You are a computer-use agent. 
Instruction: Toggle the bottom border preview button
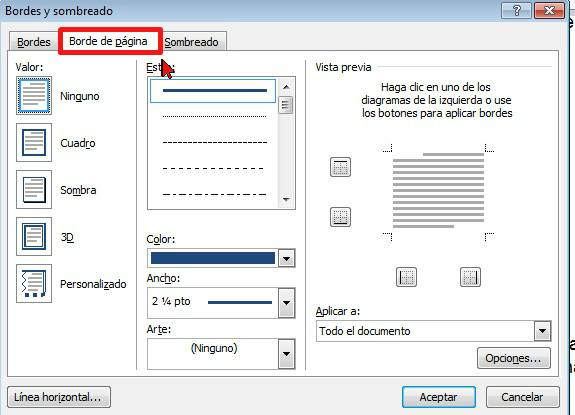pyautogui.click(x=340, y=217)
